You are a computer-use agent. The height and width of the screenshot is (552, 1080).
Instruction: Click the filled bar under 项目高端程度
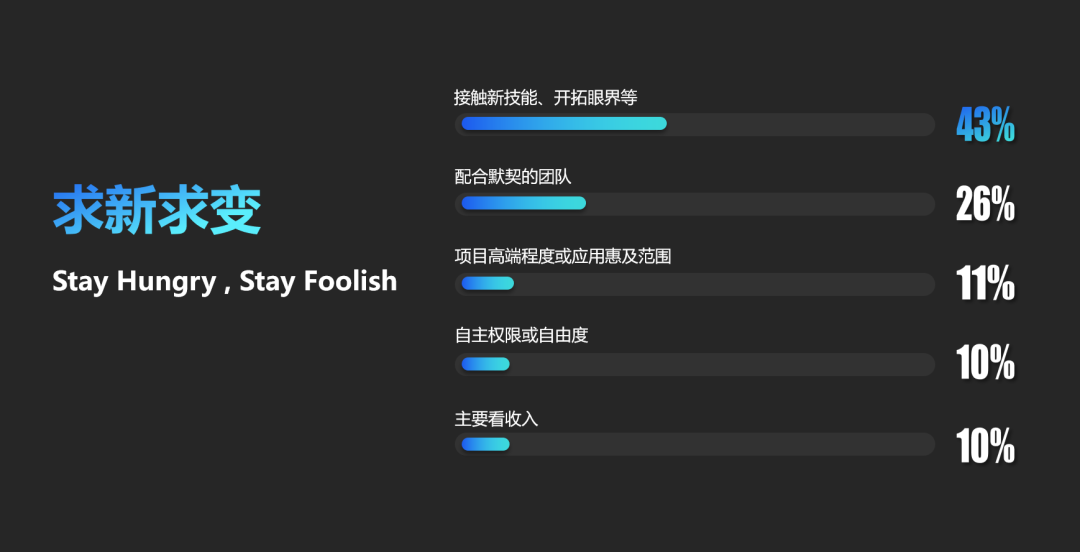point(488,283)
